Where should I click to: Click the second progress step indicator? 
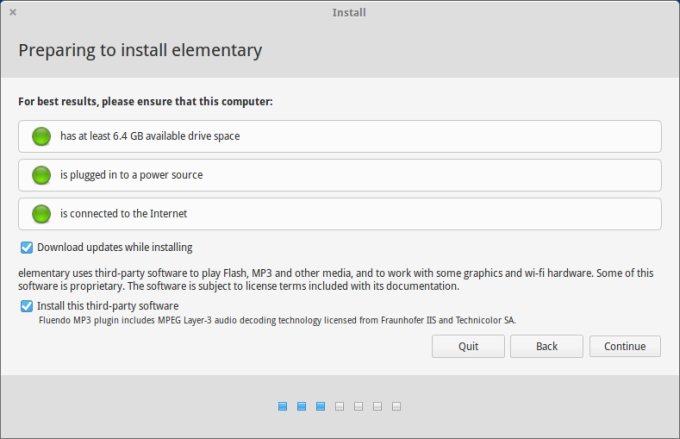point(301,406)
